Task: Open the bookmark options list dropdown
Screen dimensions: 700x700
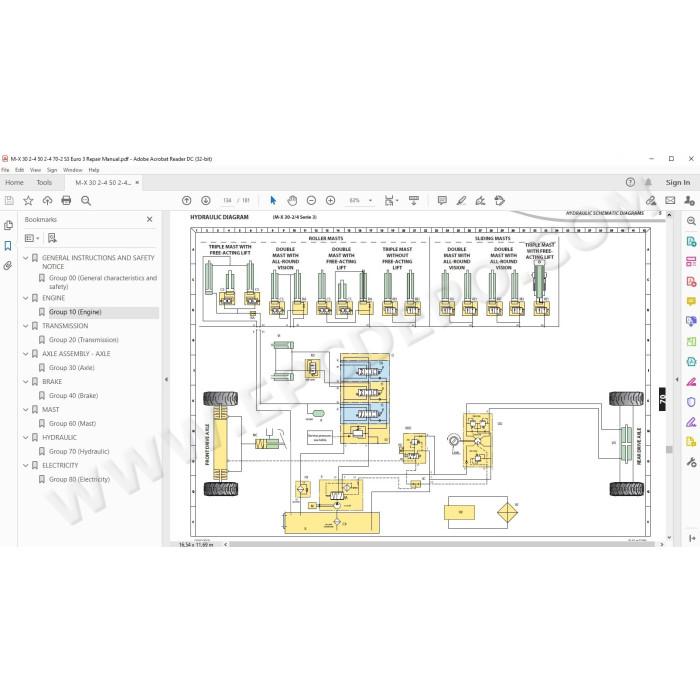Action: click(32, 238)
